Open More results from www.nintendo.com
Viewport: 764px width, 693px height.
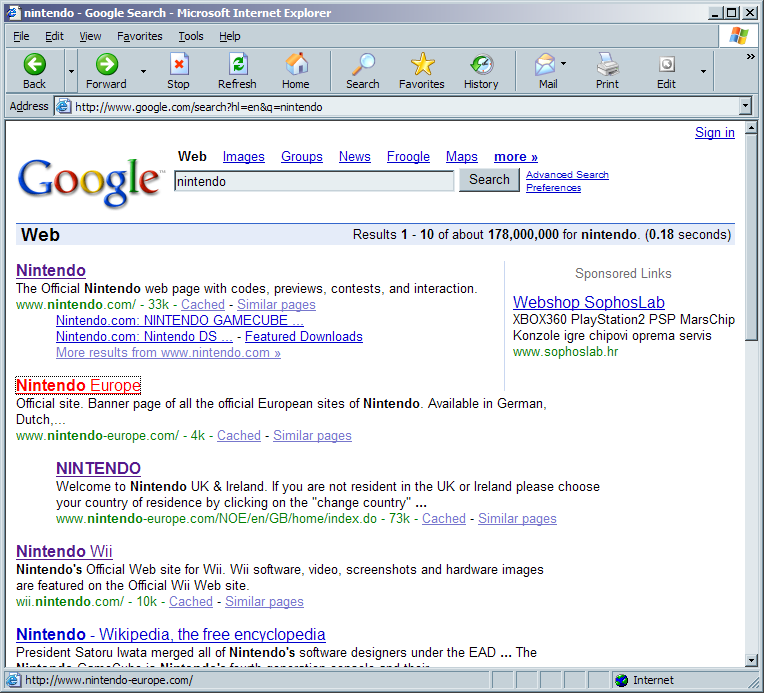[x=168, y=353]
